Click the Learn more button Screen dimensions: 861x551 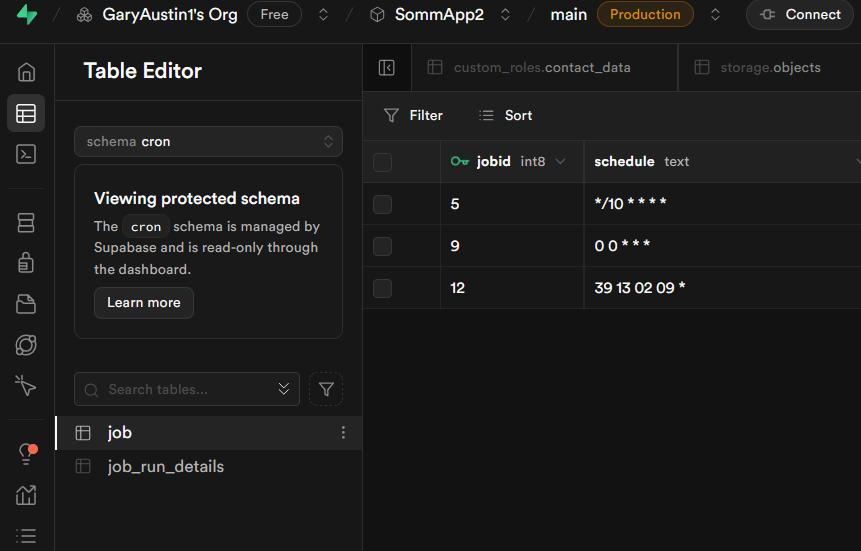(x=144, y=303)
